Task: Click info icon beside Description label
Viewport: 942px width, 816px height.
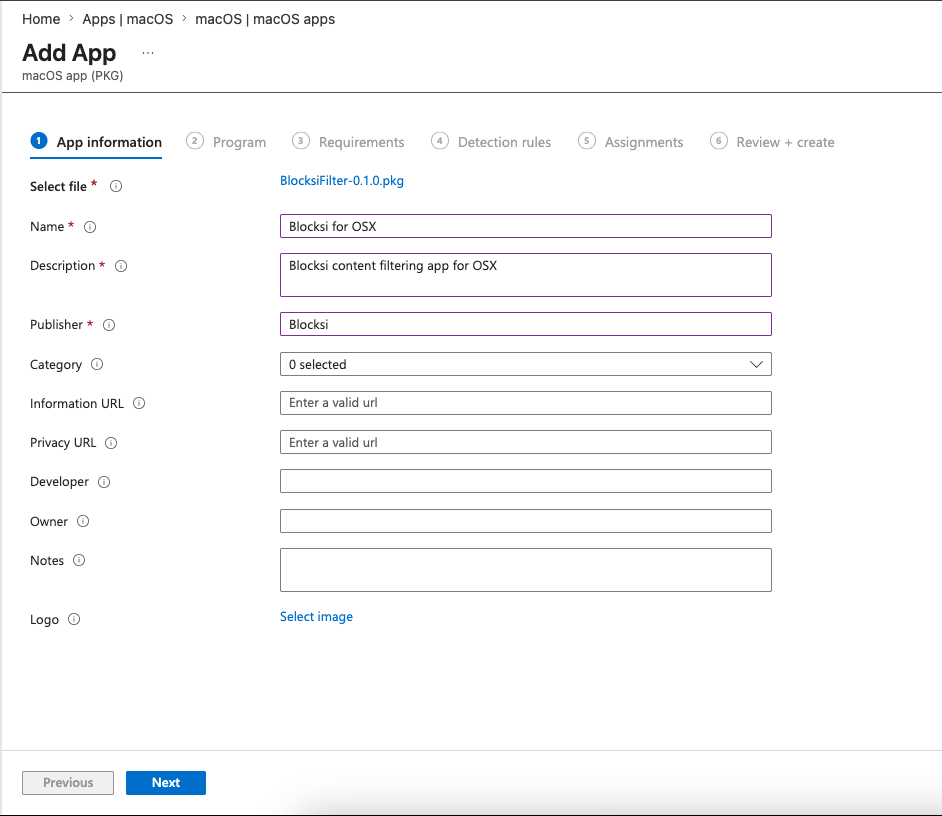Action: click(x=121, y=266)
